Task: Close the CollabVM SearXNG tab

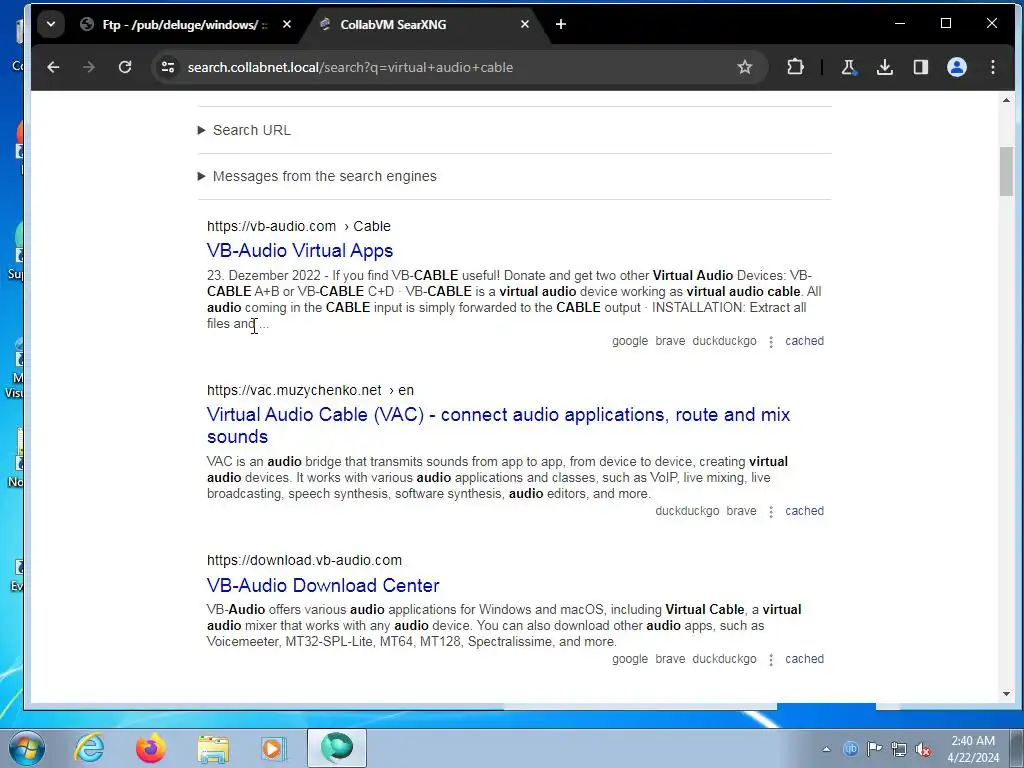Action: 525,24
